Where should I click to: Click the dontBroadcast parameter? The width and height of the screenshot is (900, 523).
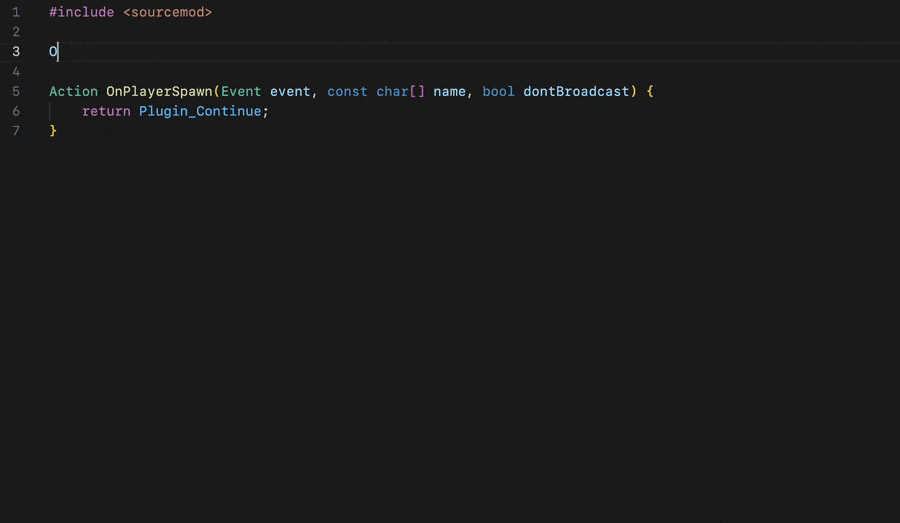tap(576, 91)
